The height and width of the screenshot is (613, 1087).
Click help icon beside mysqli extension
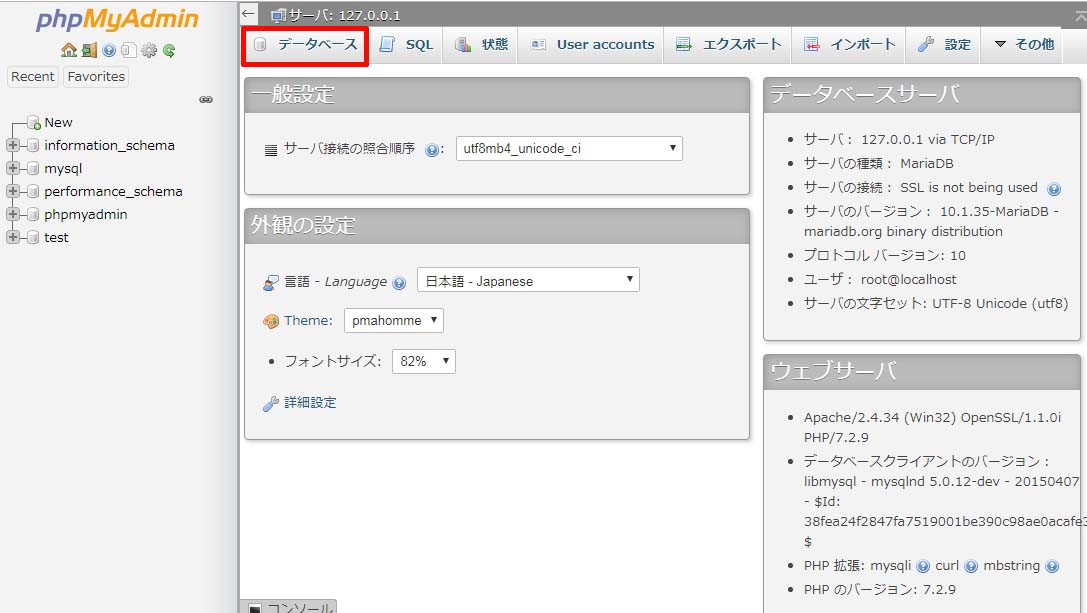click(923, 566)
